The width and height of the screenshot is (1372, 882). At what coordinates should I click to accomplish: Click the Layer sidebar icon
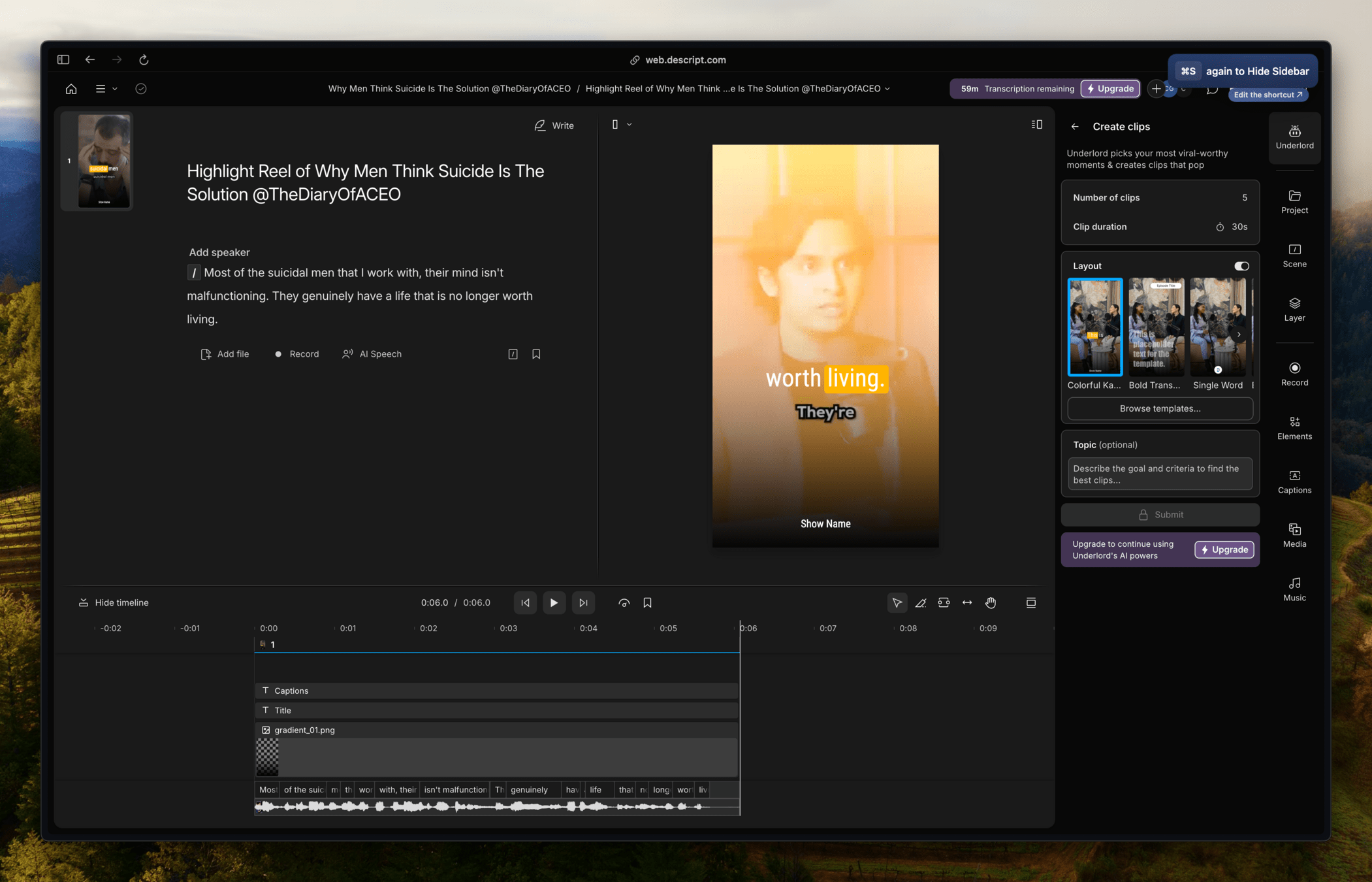click(x=1294, y=309)
